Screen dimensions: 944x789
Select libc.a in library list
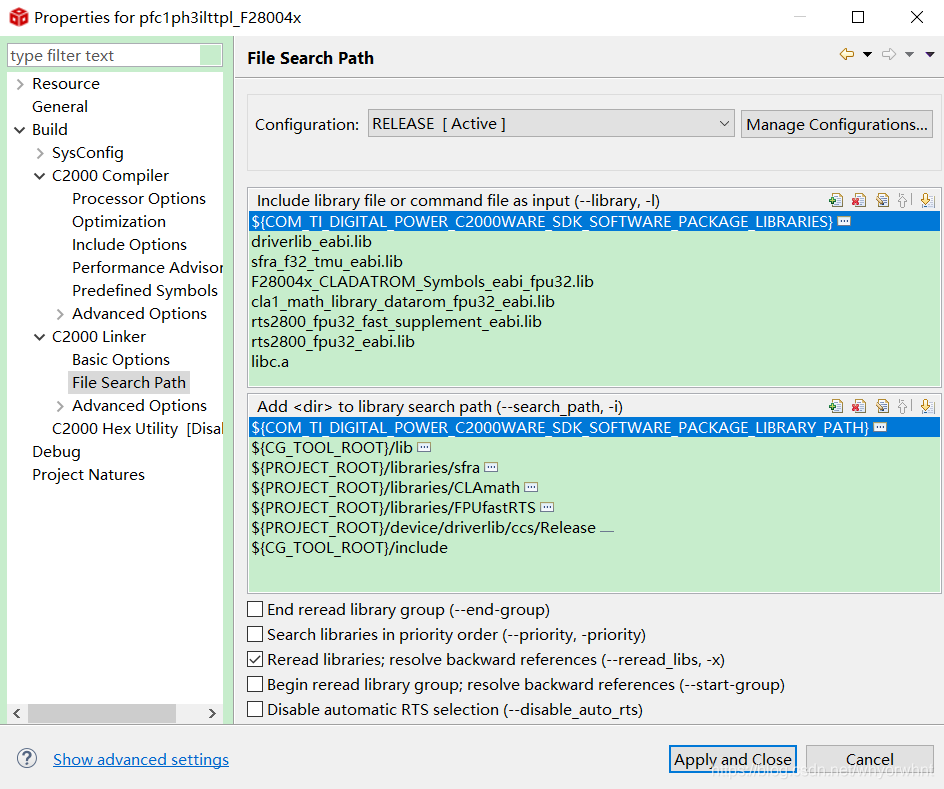tap(593, 361)
